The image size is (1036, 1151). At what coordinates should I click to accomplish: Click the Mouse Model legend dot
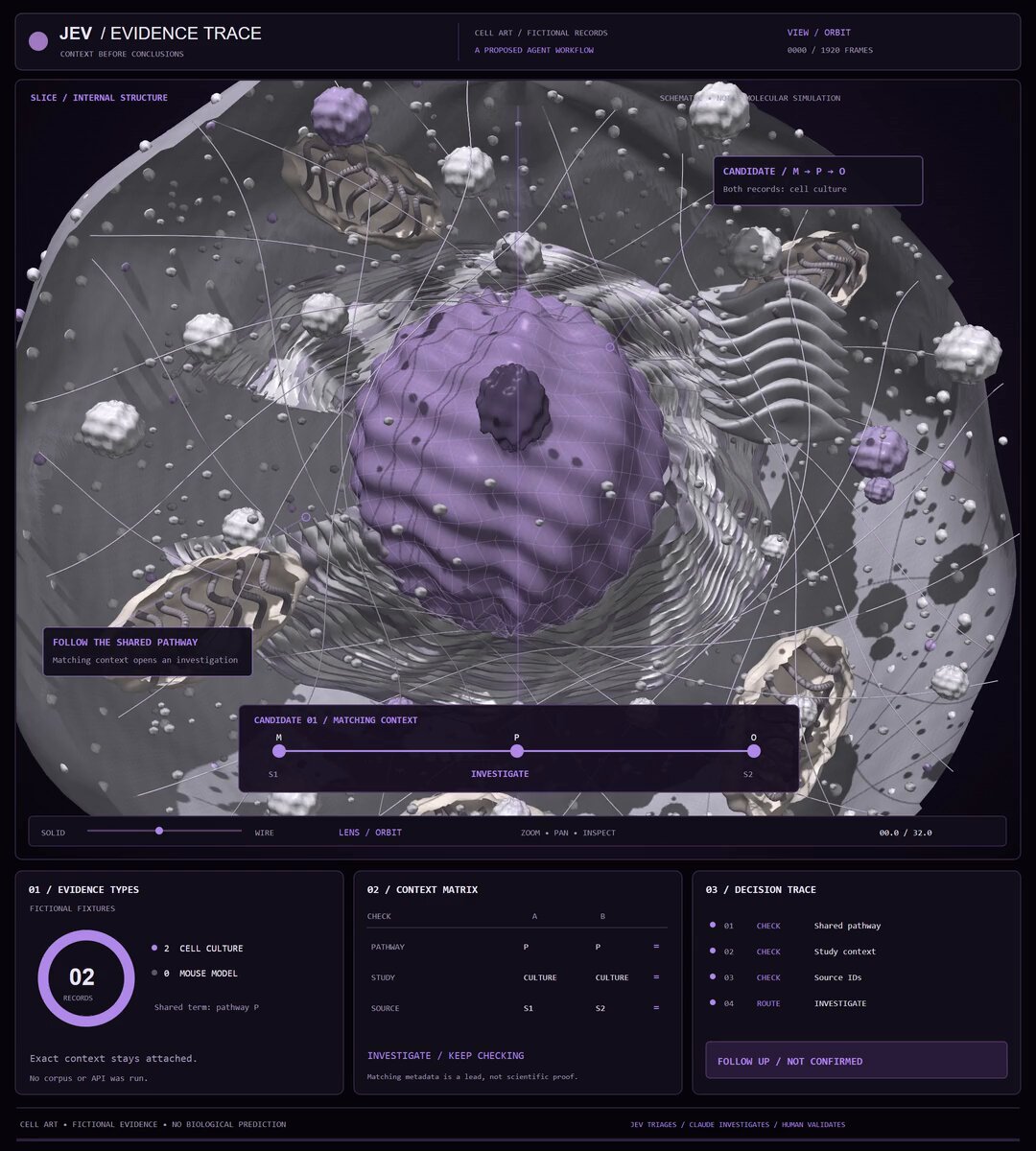coord(154,973)
